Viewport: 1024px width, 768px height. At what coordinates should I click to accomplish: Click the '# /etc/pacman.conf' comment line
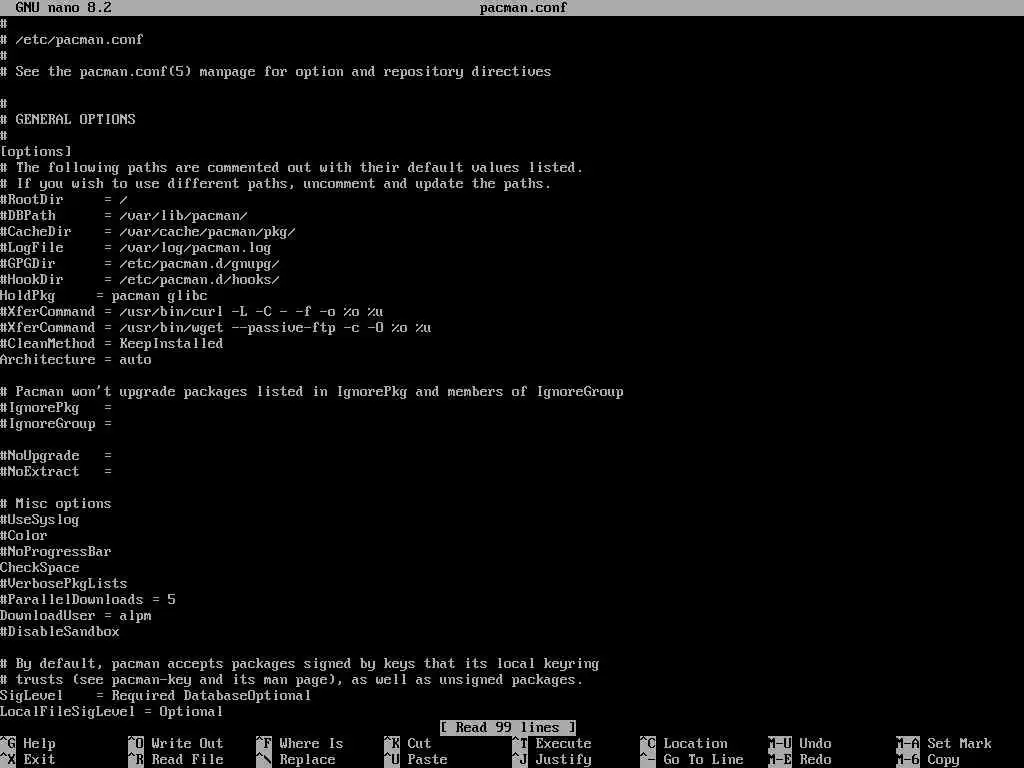pos(72,40)
